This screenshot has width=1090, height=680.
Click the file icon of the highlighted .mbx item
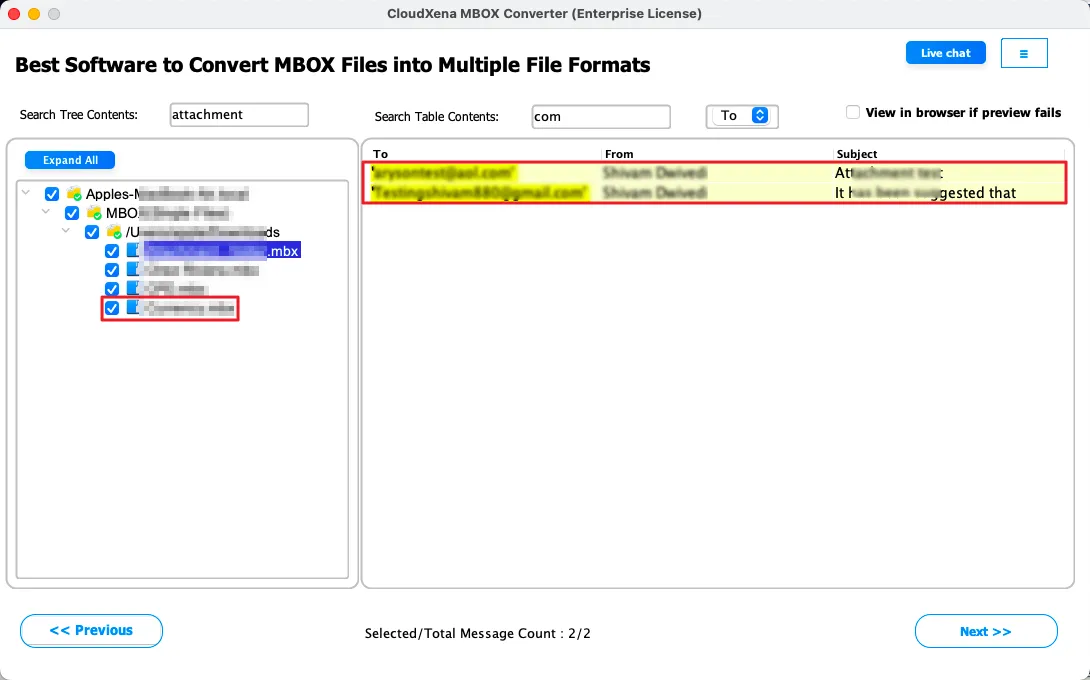(x=133, y=251)
